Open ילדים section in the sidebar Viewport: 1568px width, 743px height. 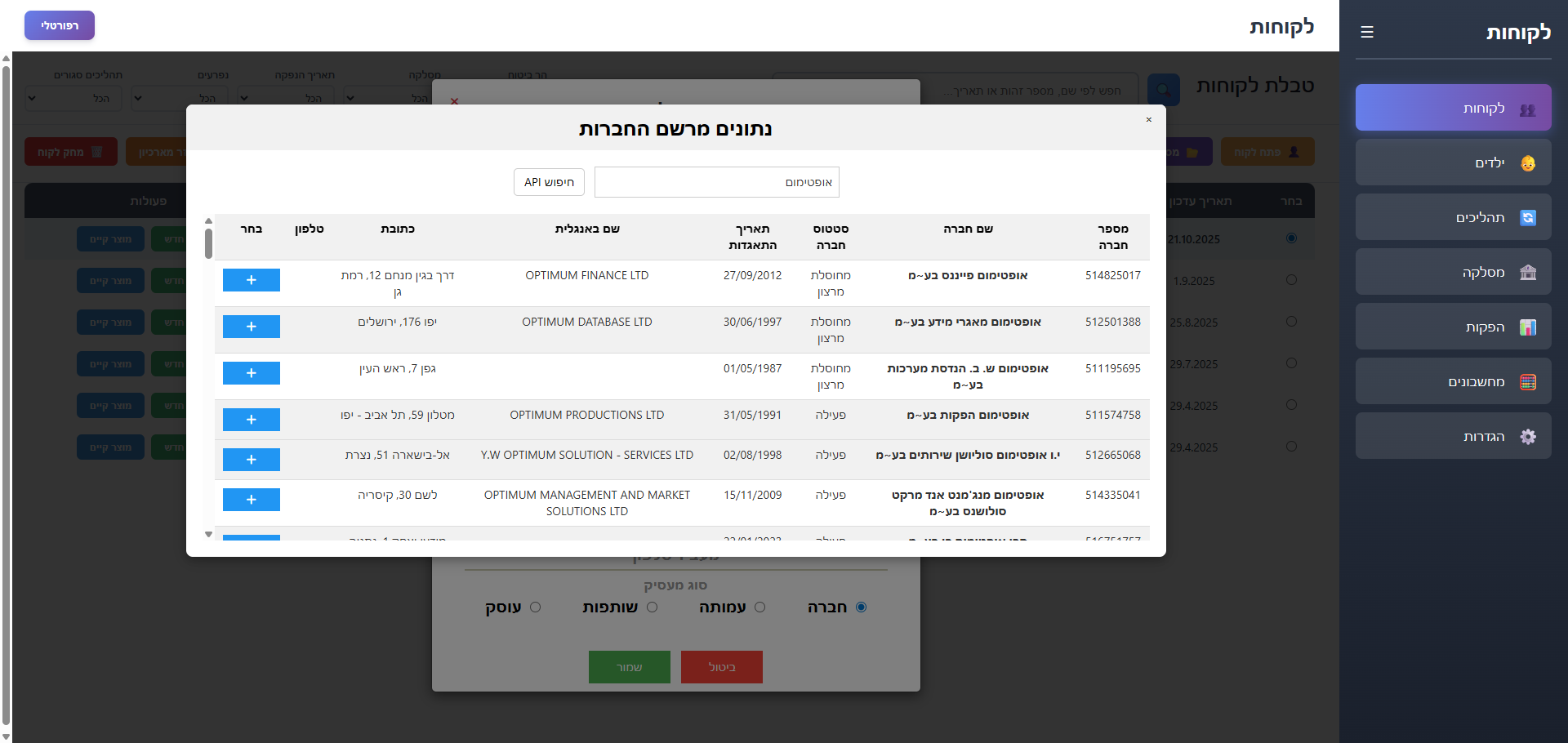click(1454, 162)
